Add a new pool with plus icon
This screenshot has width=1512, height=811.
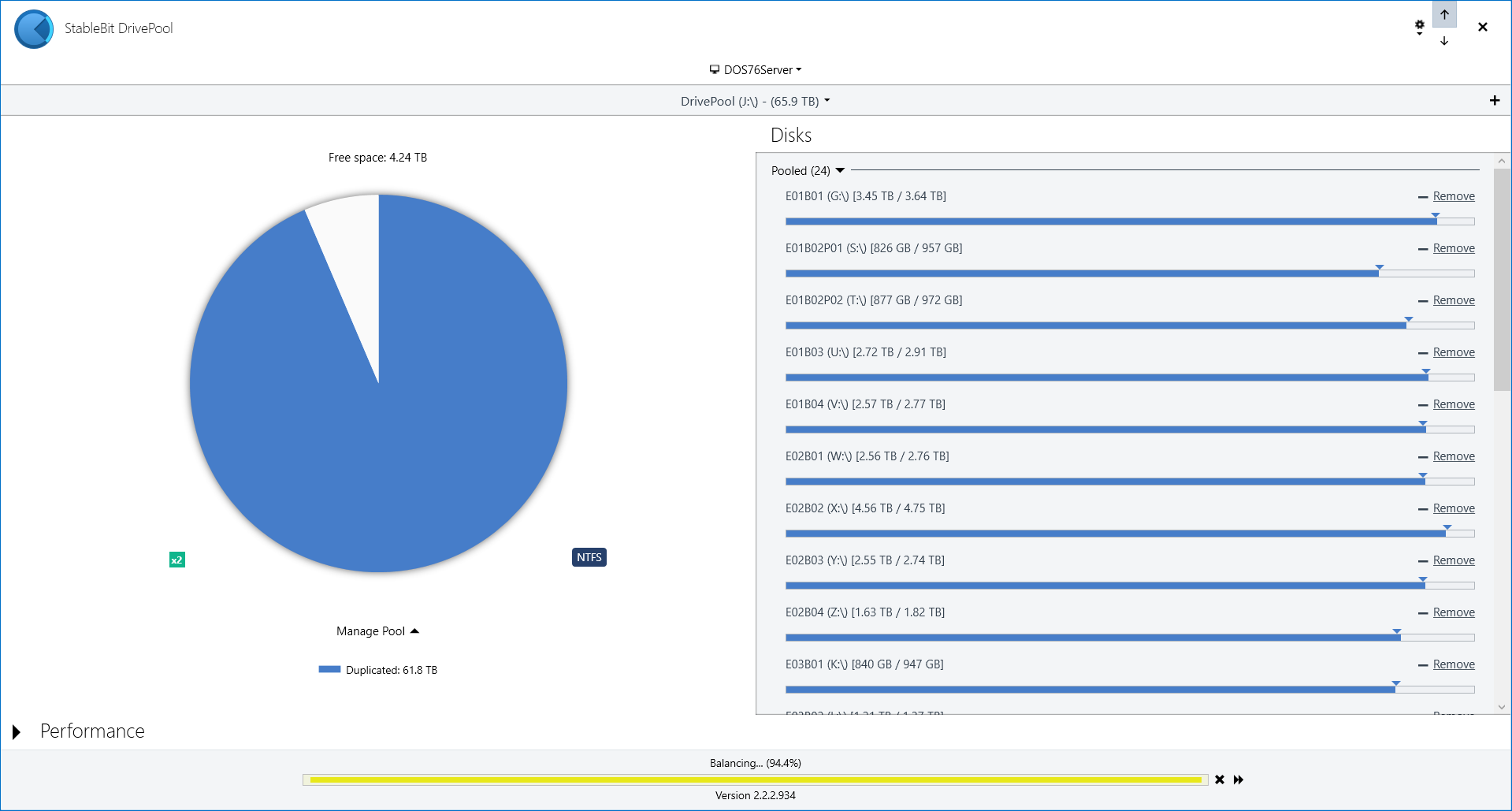click(1495, 100)
